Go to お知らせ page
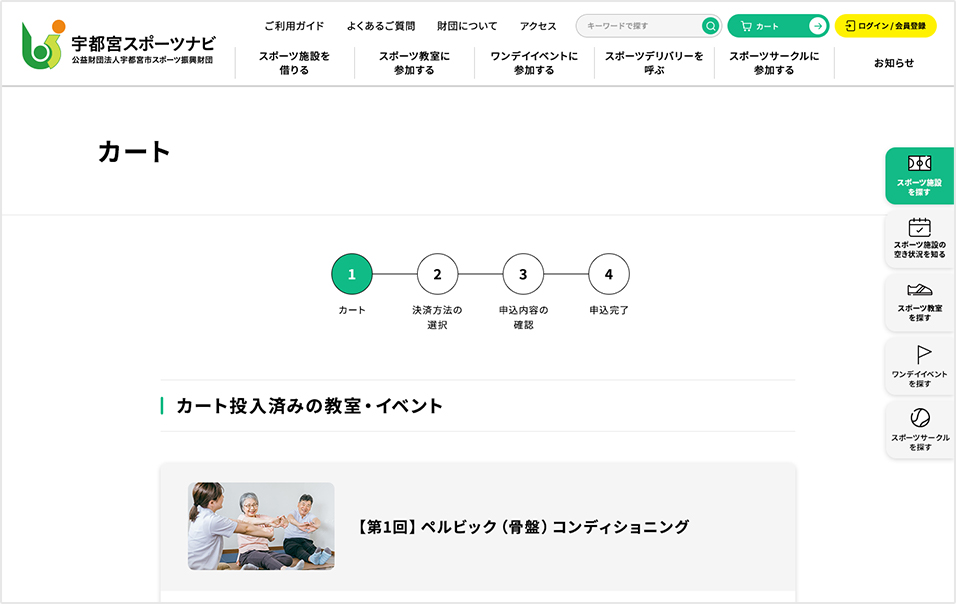Viewport: 956px width, 604px height. click(893, 63)
